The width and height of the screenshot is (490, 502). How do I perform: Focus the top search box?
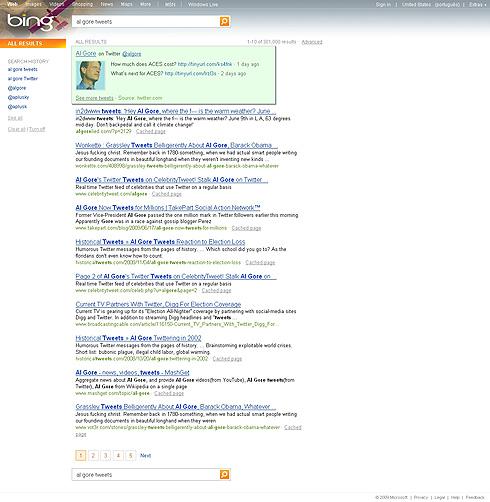click(146, 22)
